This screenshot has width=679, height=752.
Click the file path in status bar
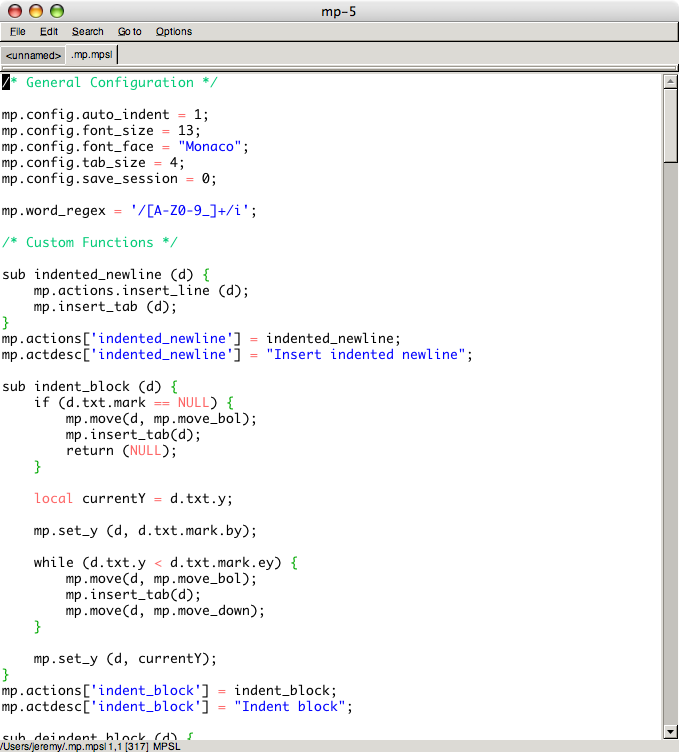click(53, 747)
